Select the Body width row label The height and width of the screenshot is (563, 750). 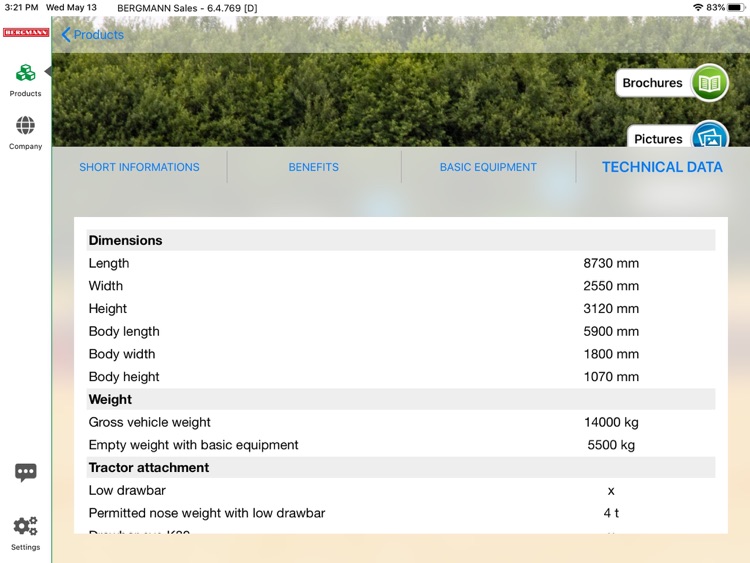(122, 354)
